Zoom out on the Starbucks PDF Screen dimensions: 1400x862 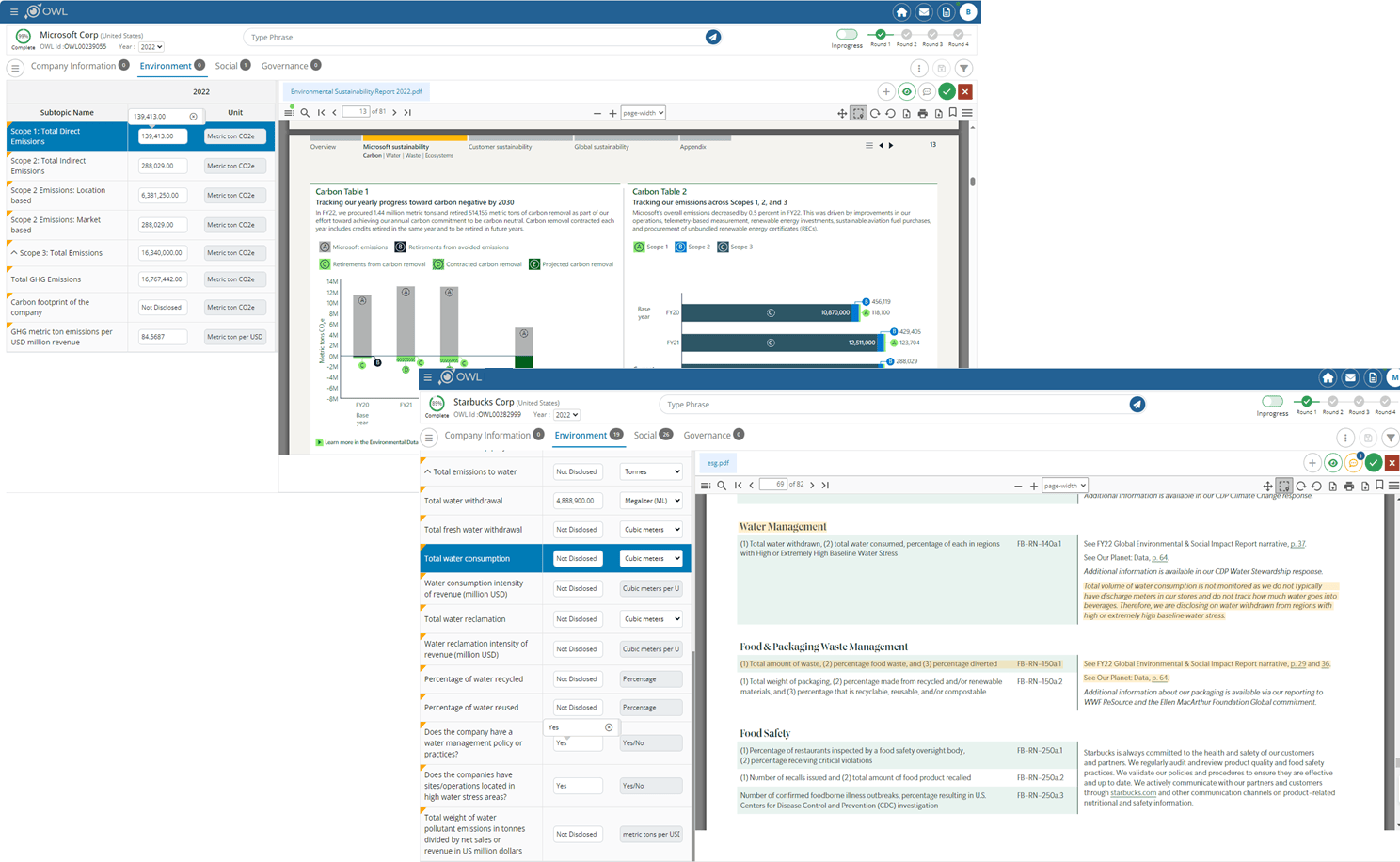pos(1018,486)
